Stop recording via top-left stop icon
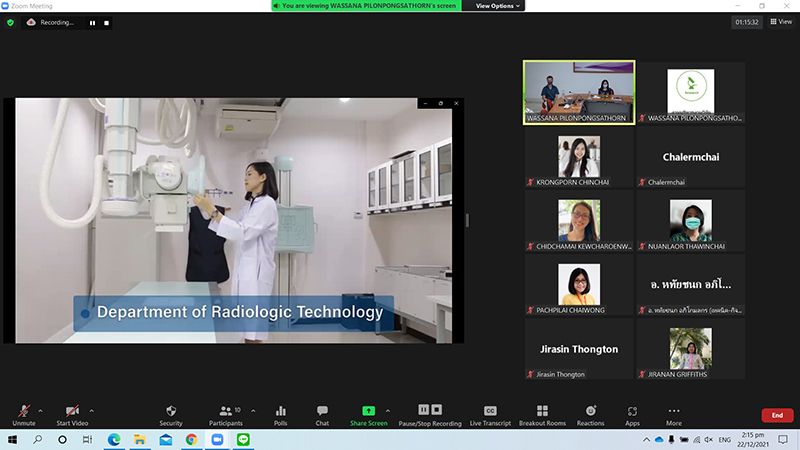Image resolution: width=800 pixels, height=450 pixels. click(106, 23)
